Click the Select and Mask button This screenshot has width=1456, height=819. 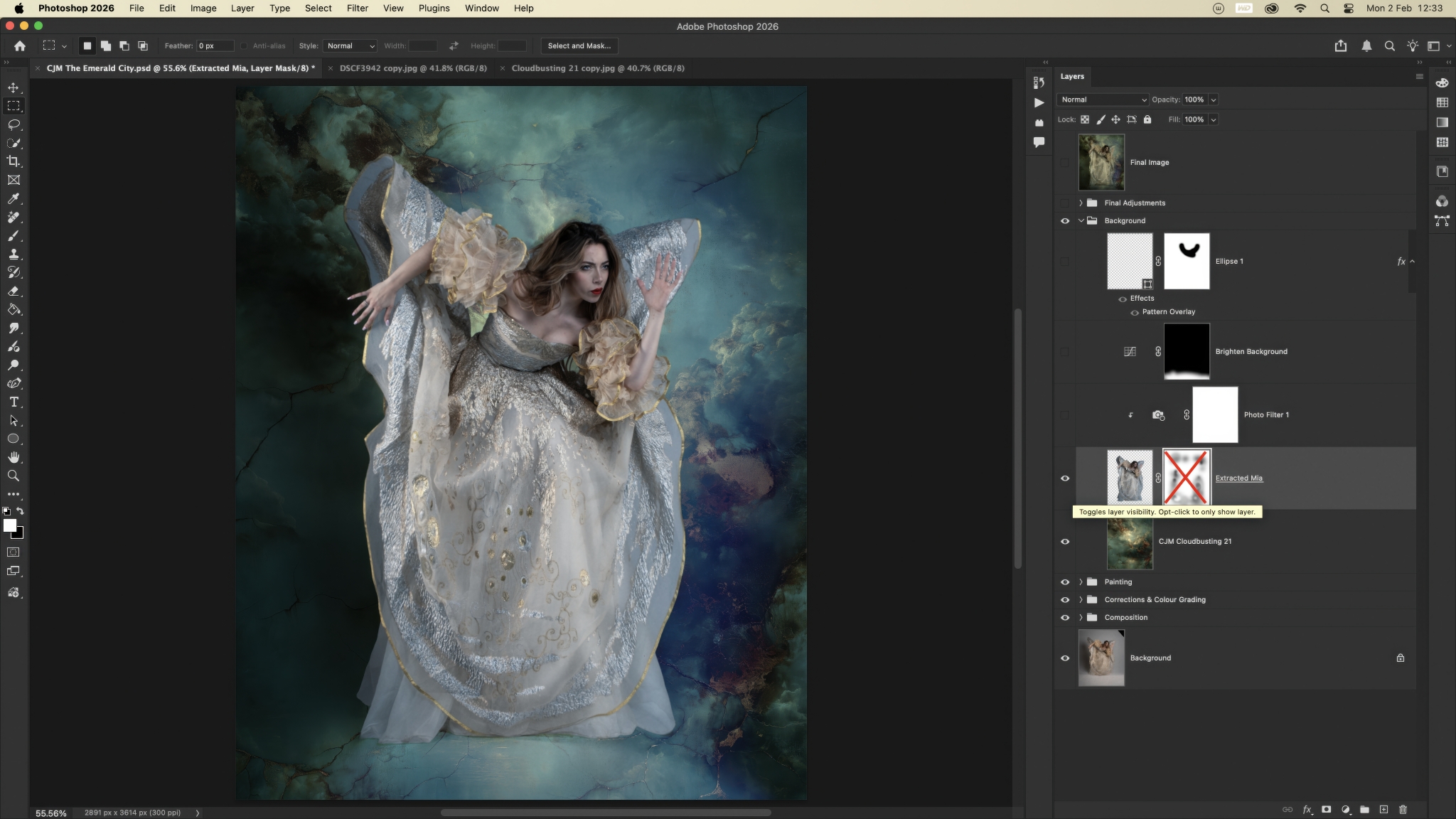[x=579, y=45]
